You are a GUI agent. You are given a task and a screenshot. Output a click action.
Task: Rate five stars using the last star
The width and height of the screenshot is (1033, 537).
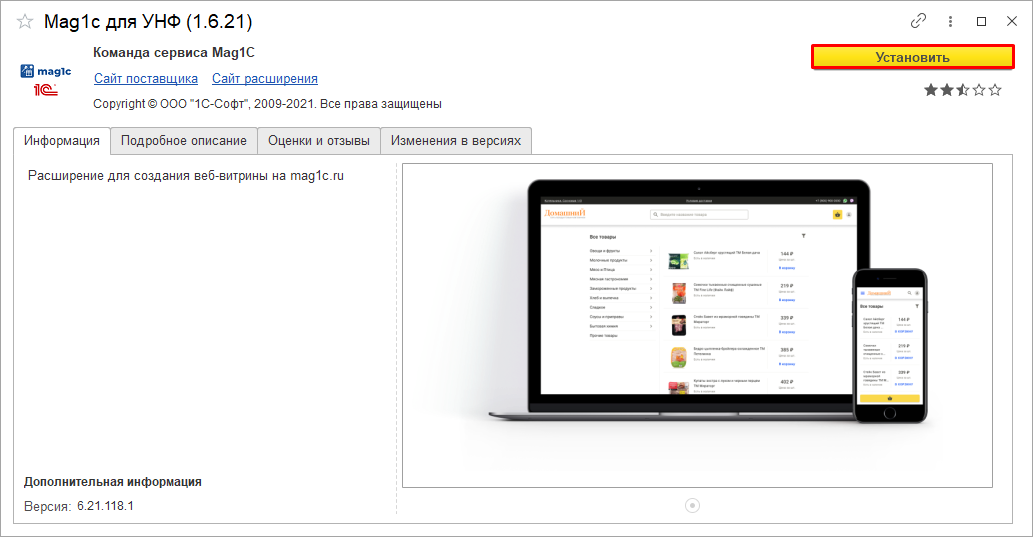(x=995, y=90)
